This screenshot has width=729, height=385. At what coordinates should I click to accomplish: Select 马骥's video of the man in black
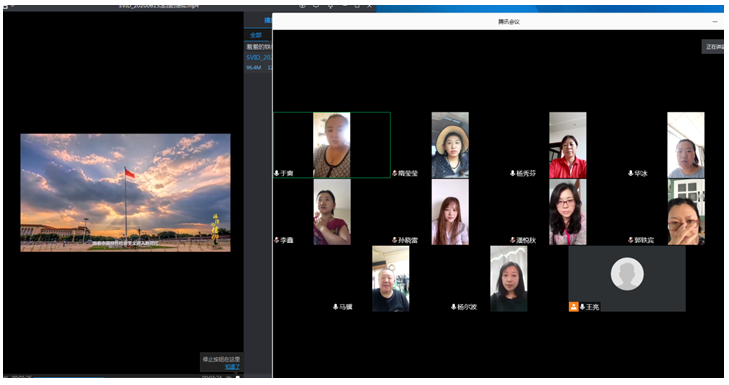(391, 279)
